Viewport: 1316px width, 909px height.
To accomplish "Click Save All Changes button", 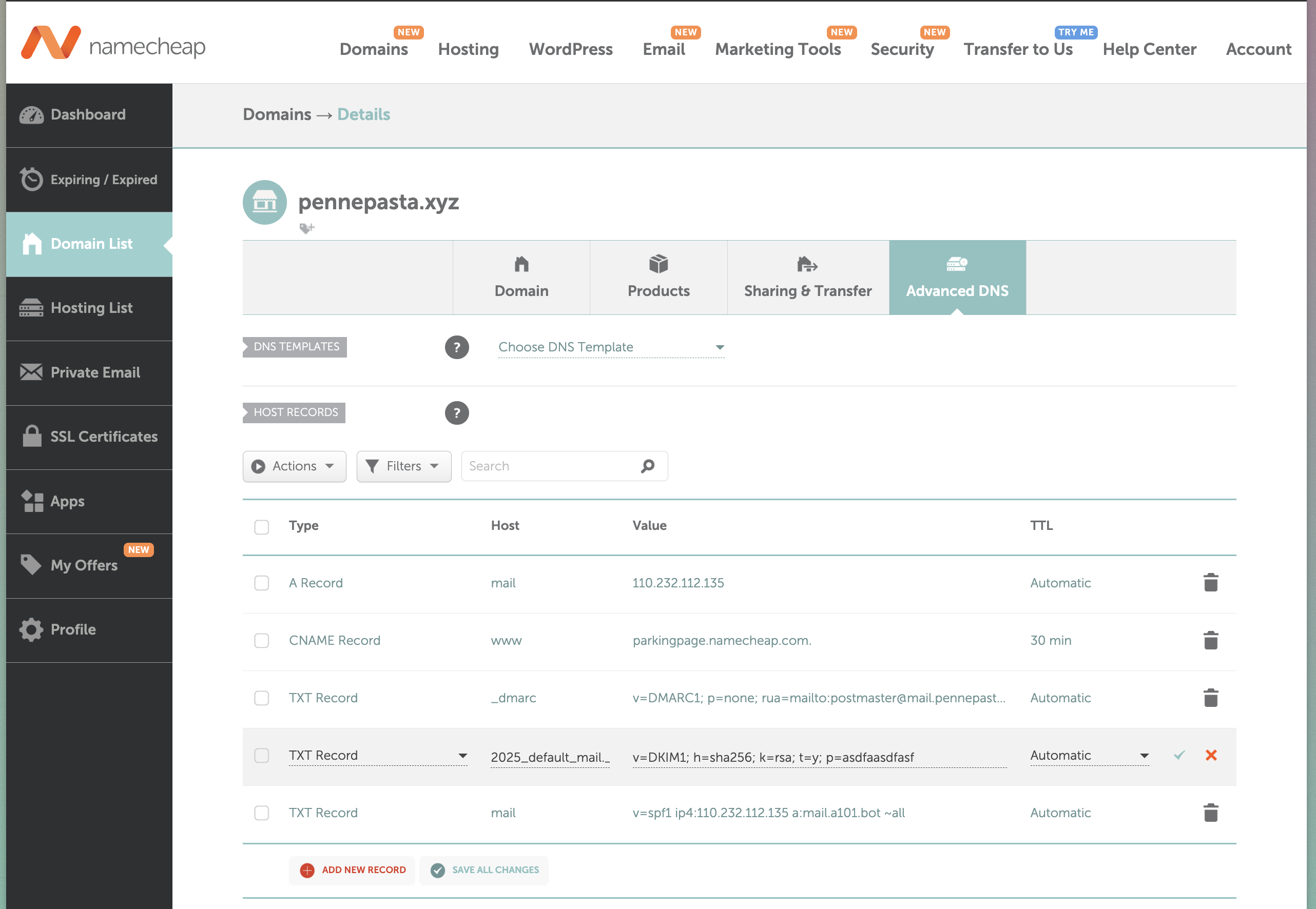I will coord(484,871).
